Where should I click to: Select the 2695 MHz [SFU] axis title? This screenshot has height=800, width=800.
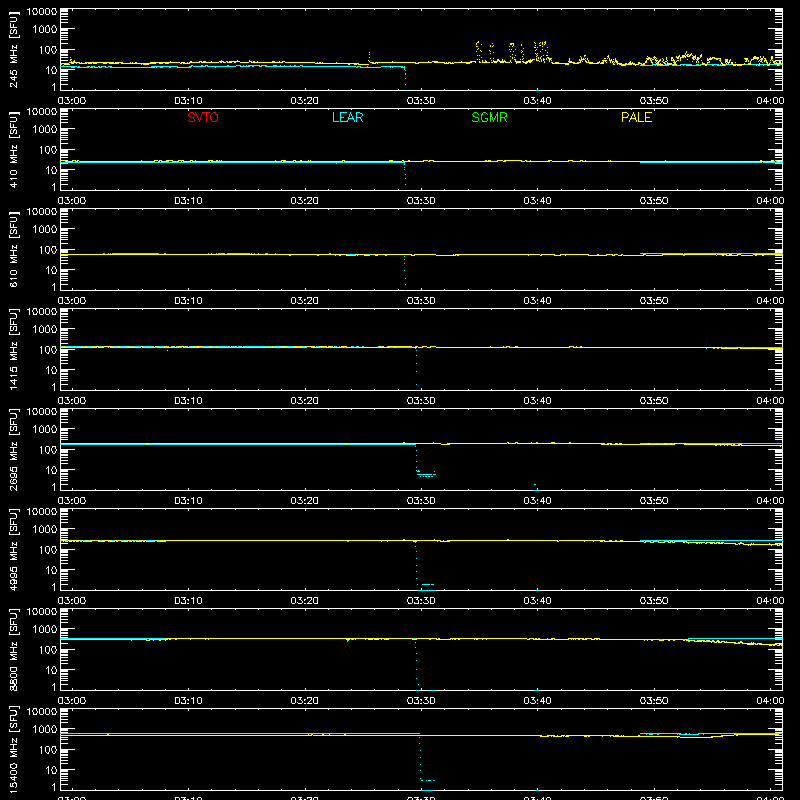(x=14, y=450)
